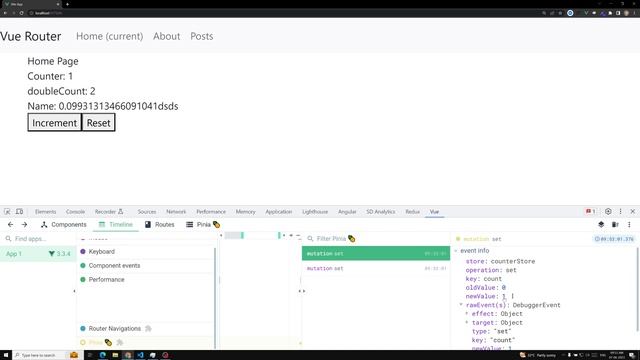
Task: Open the Vue devtools more options menu
Action: [629, 224]
